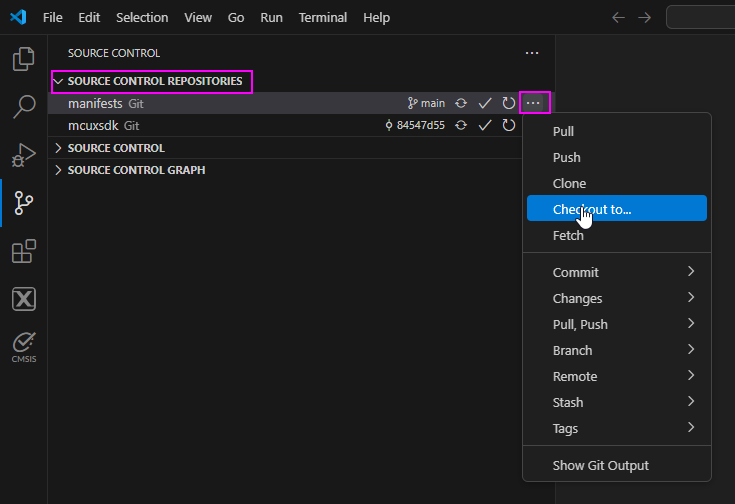Open the Extensions view icon
Image resolution: width=735 pixels, height=504 pixels.
coord(23,252)
